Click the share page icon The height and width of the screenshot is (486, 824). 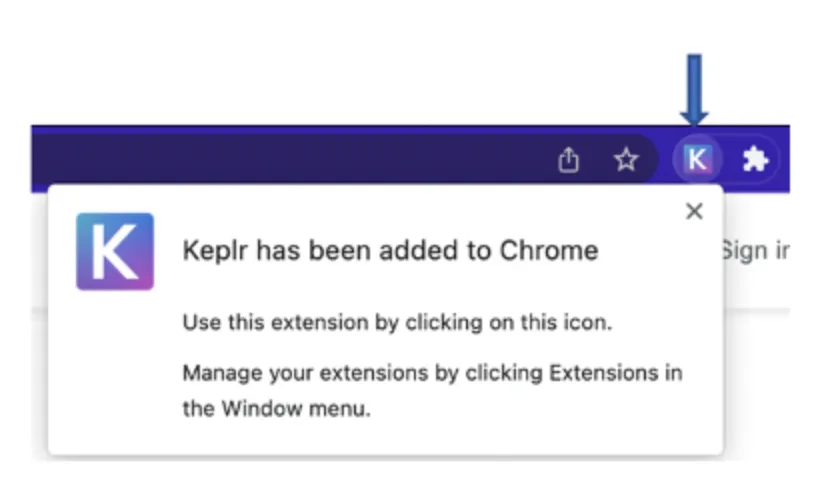[569, 160]
